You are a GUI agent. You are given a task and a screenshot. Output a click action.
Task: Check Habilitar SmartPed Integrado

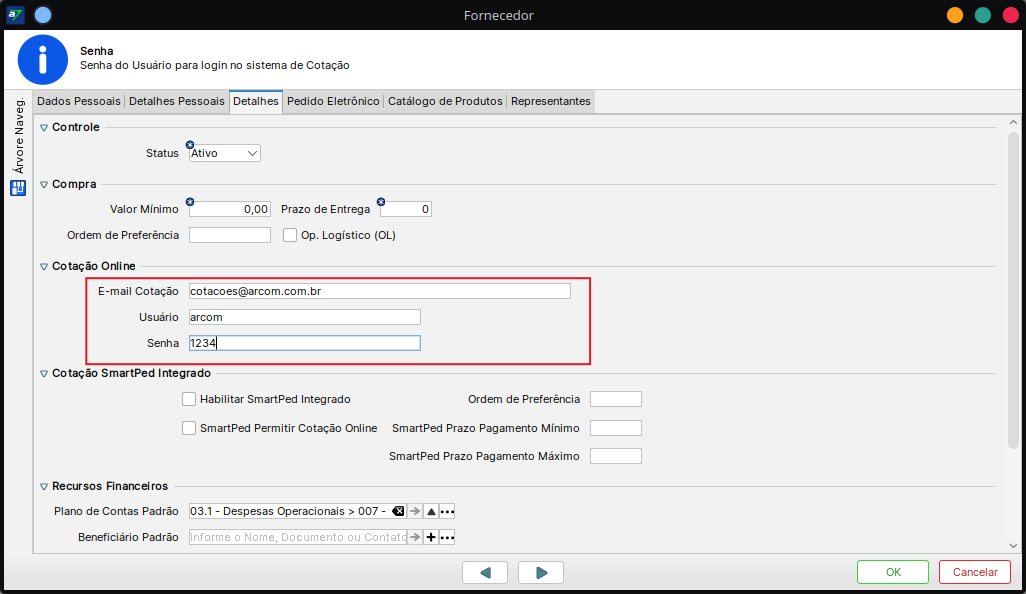(x=189, y=399)
